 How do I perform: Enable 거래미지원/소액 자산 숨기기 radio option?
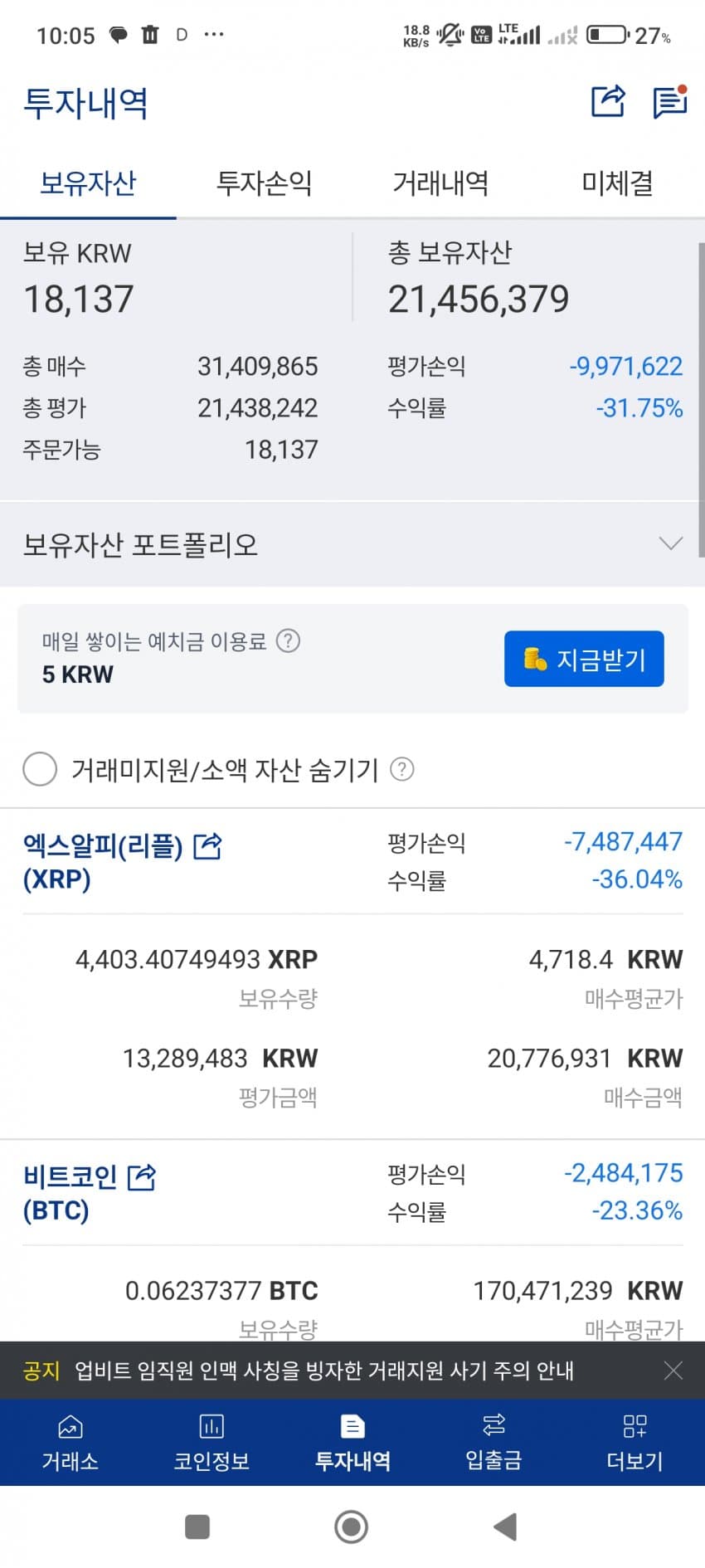40,769
